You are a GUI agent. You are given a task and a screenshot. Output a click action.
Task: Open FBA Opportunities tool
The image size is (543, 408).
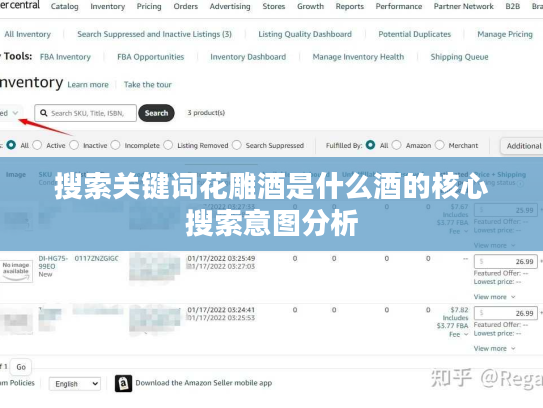pos(151,57)
